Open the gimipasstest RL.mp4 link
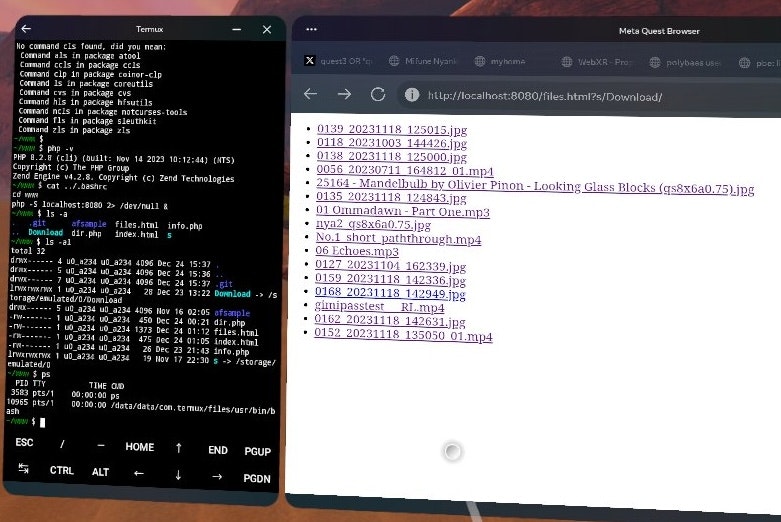This screenshot has width=781, height=522. [379, 306]
